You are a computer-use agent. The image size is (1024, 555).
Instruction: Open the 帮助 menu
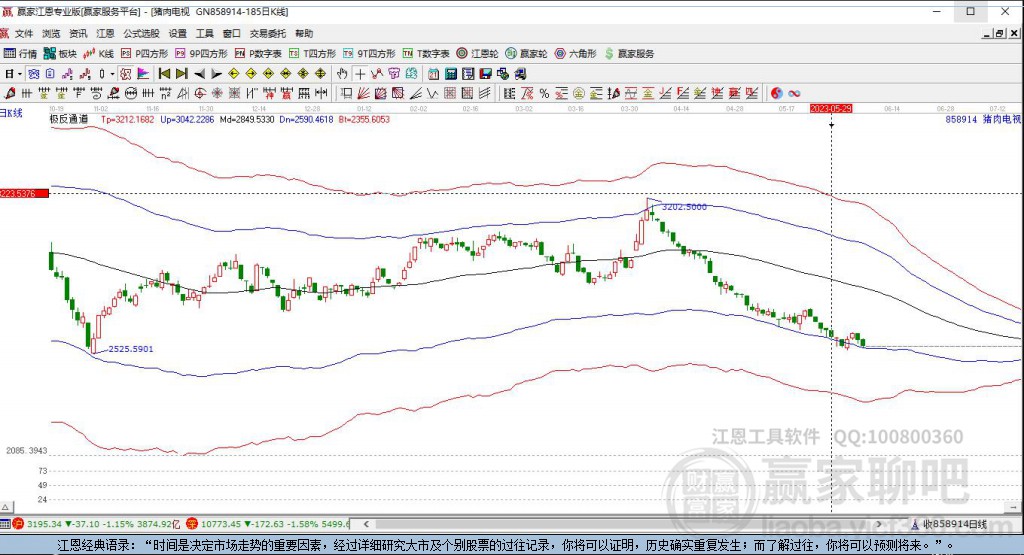(304, 33)
